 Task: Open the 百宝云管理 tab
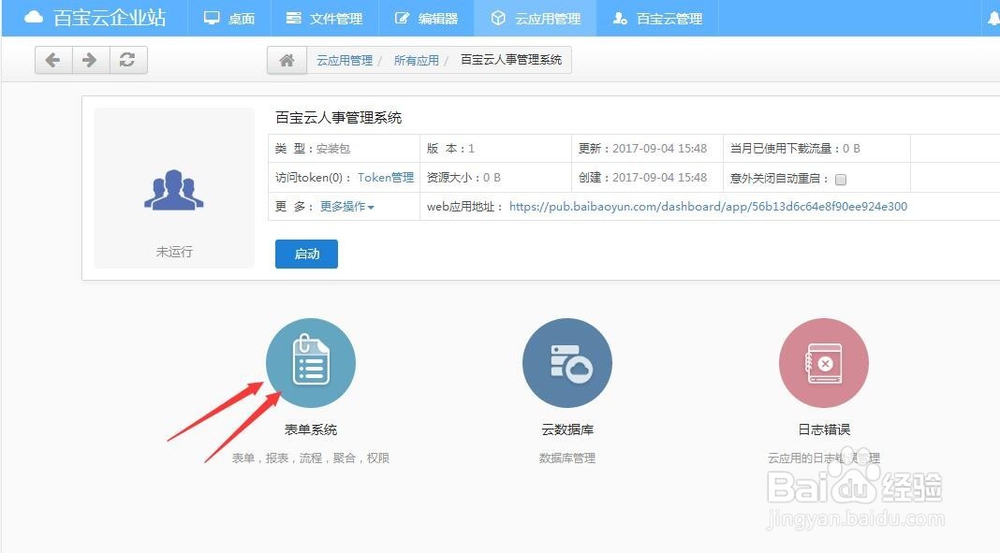click(658, 18)
